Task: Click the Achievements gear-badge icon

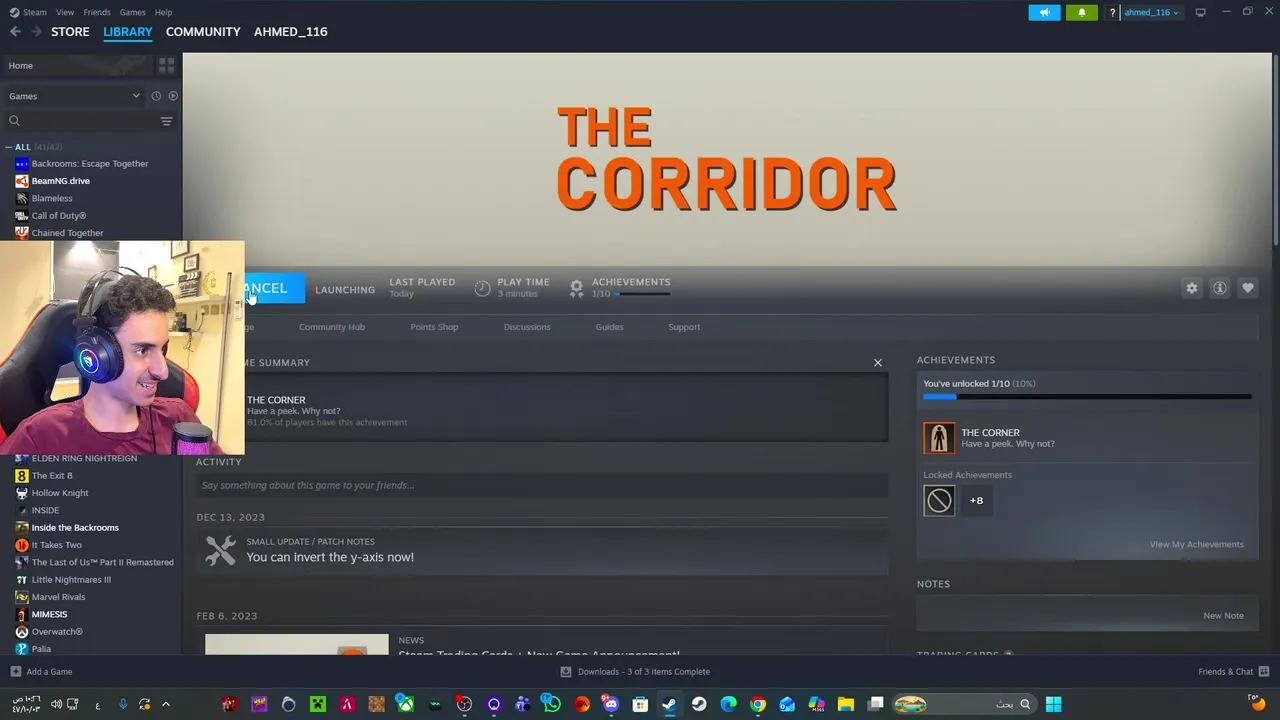Action: (576, 288)
